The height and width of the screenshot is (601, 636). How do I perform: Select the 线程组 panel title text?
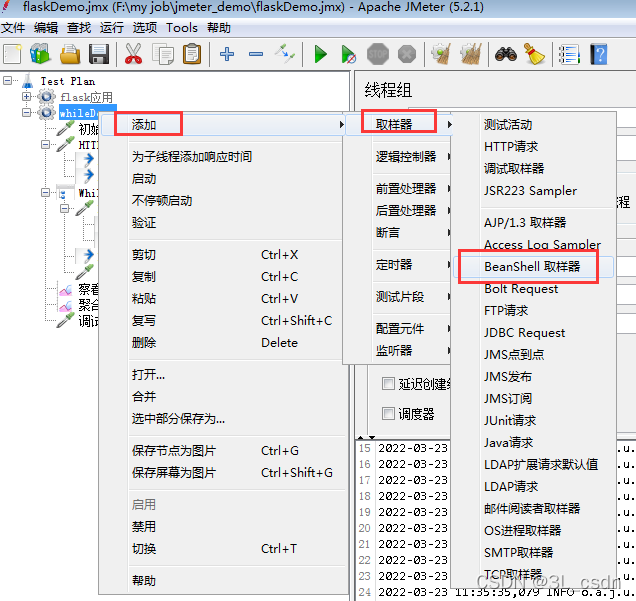tap(388, 90)
